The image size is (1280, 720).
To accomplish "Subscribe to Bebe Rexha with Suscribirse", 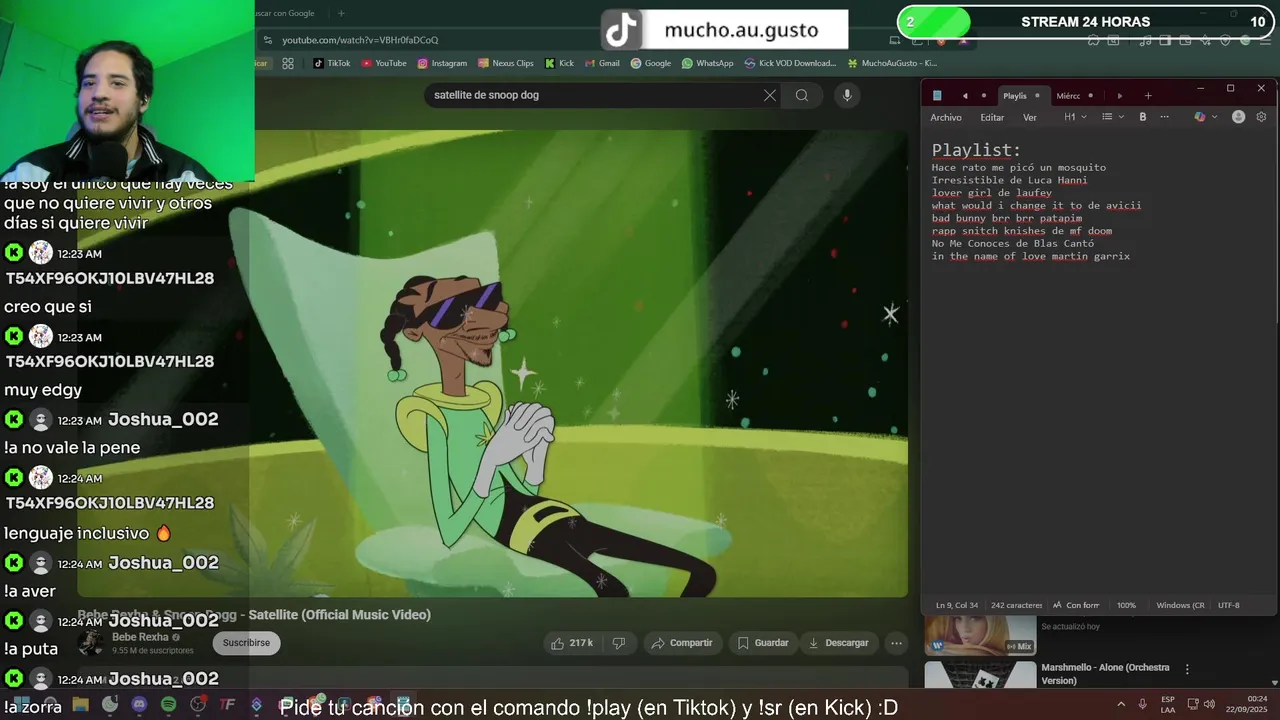I will click(246, 643).
